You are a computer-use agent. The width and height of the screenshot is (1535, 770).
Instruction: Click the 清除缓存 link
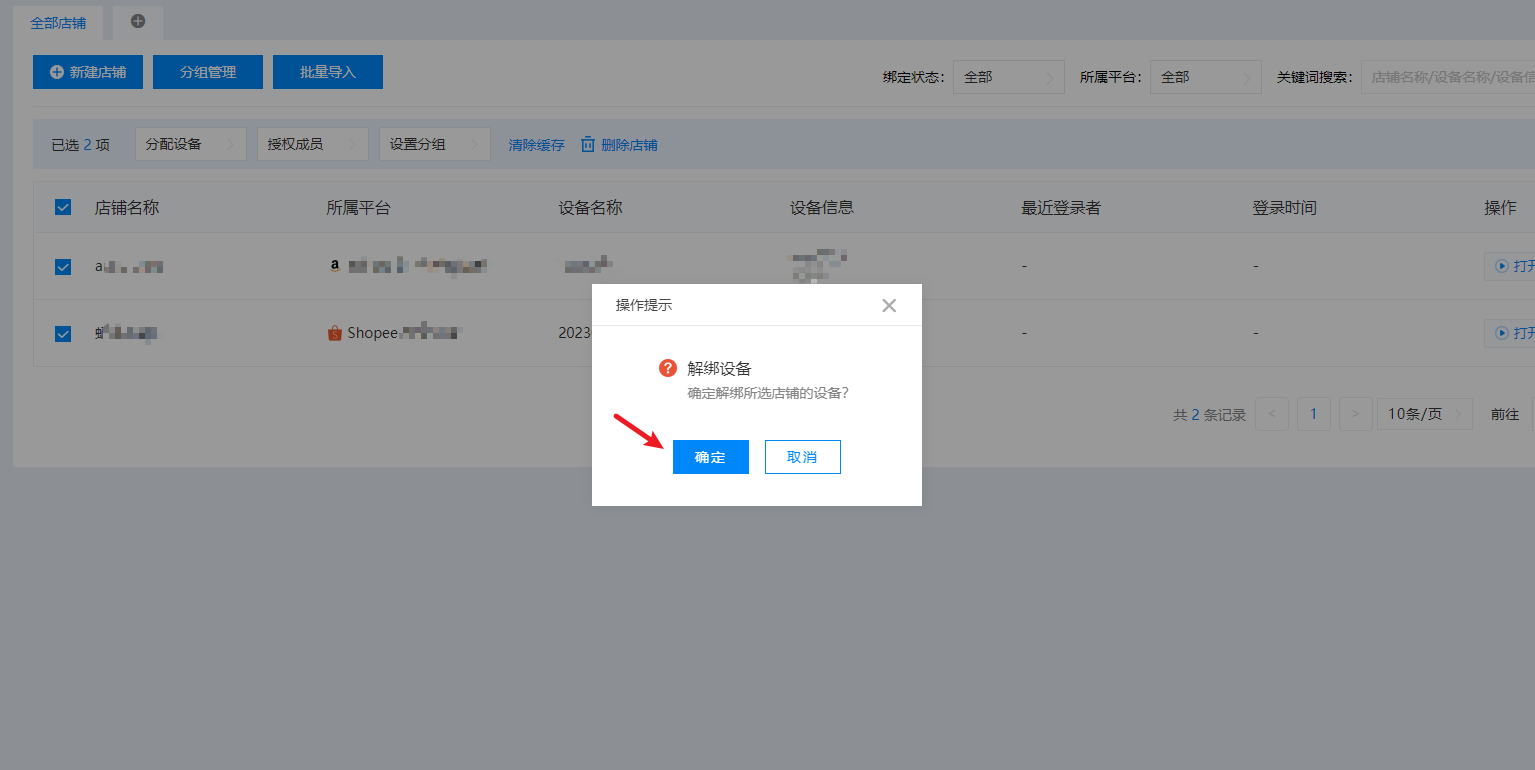[x=536, y=145]
